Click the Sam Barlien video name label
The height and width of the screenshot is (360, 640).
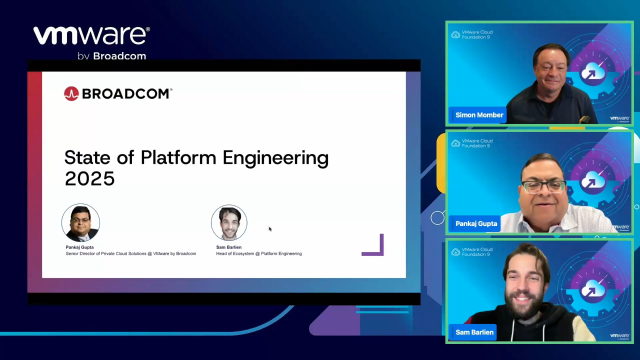tap(473, 332)
